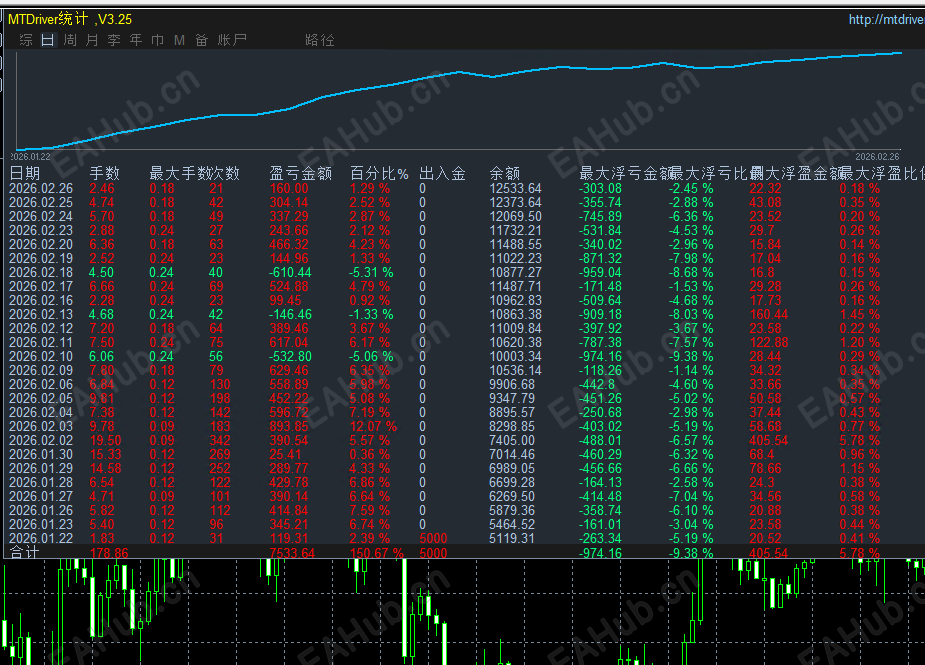Click the 次数 column header
The width and height of the screenshot is (925, 665).
coord(225,173)
